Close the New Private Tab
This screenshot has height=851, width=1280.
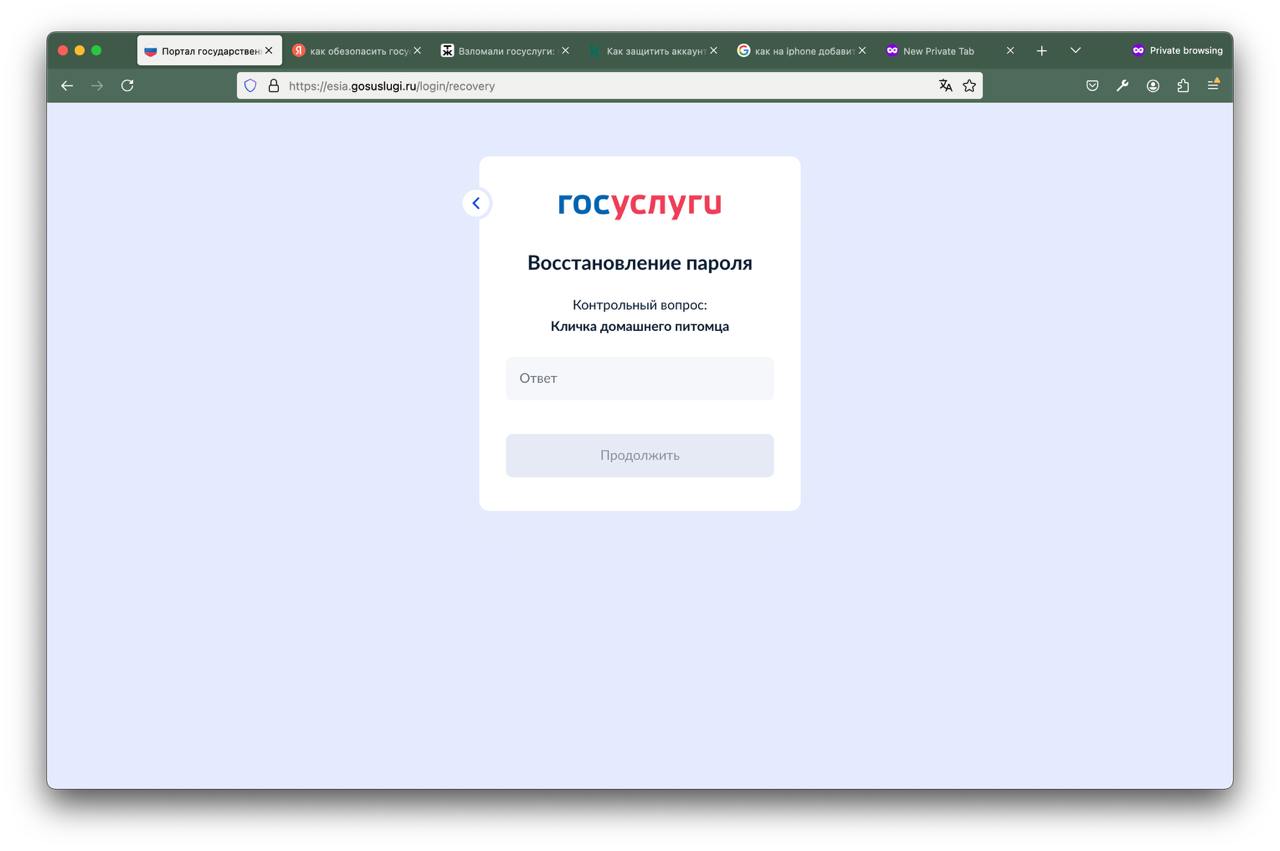(x=1010, y=50)
